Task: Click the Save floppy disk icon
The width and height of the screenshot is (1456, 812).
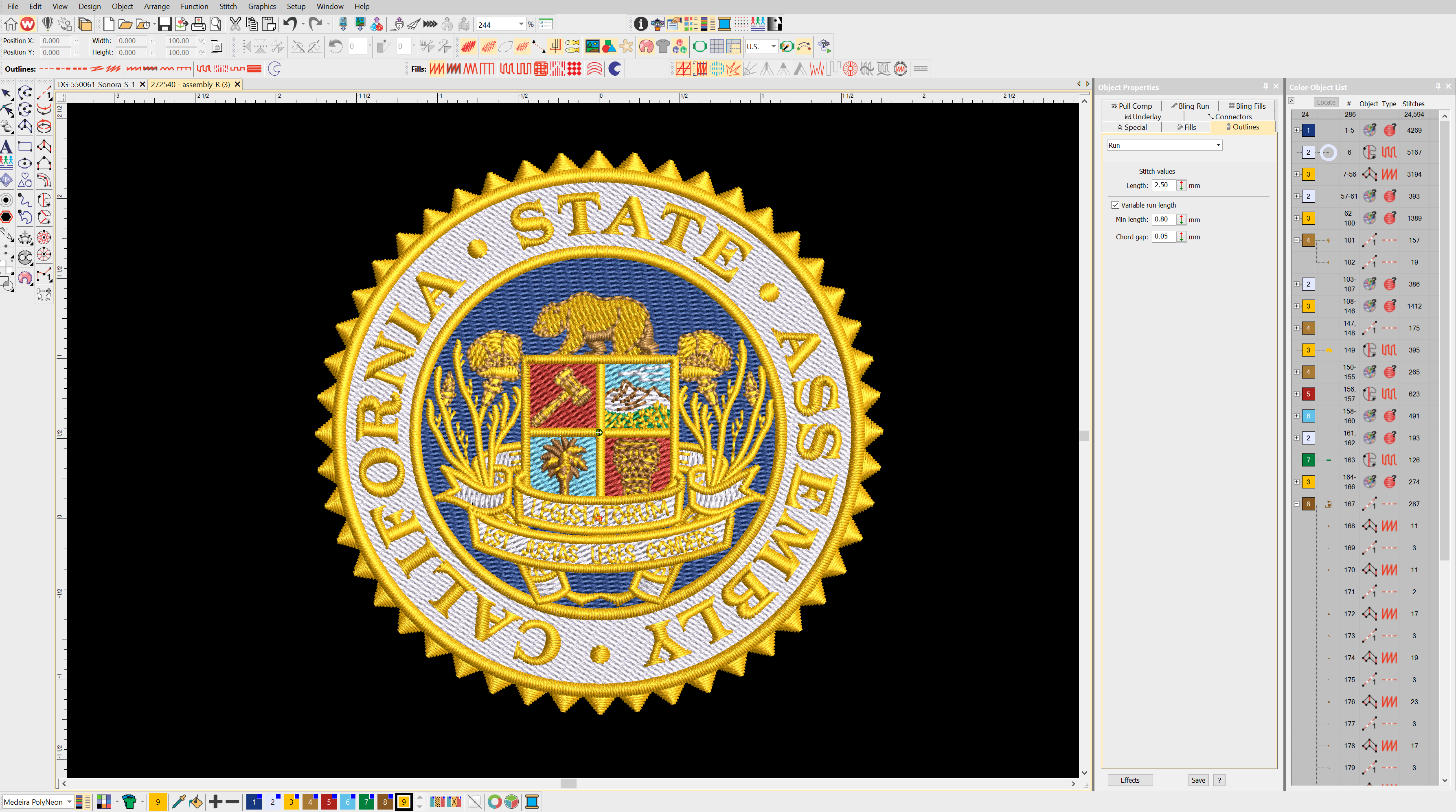Action: 164,24
